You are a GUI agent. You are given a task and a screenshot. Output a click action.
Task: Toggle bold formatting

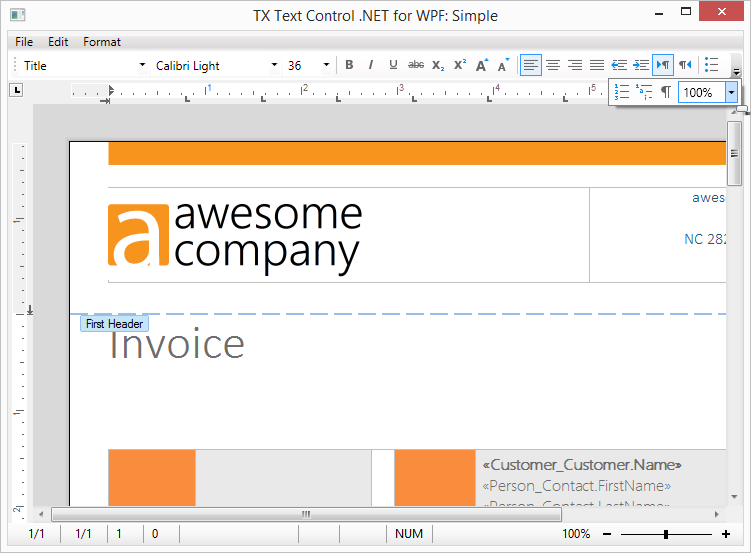[349, 65]
